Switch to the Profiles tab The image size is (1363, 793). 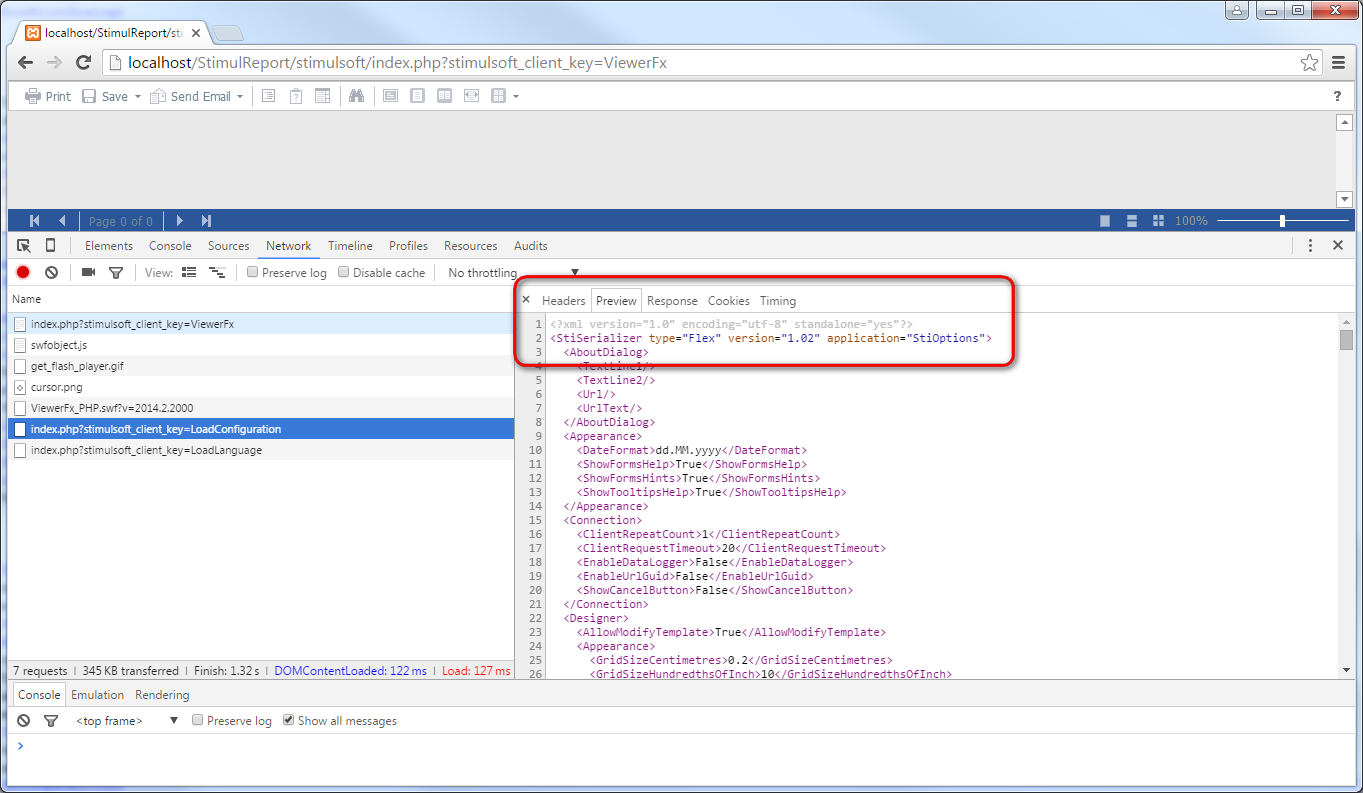tap(408, 246)
